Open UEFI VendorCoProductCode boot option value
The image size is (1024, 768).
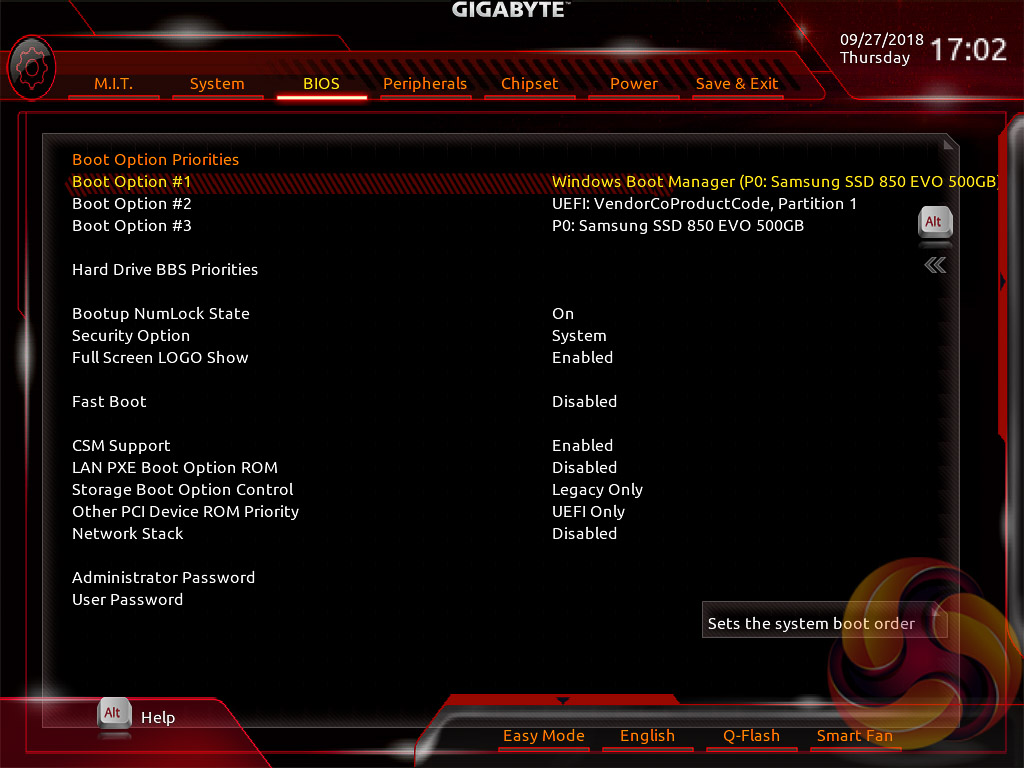(704, 204)
